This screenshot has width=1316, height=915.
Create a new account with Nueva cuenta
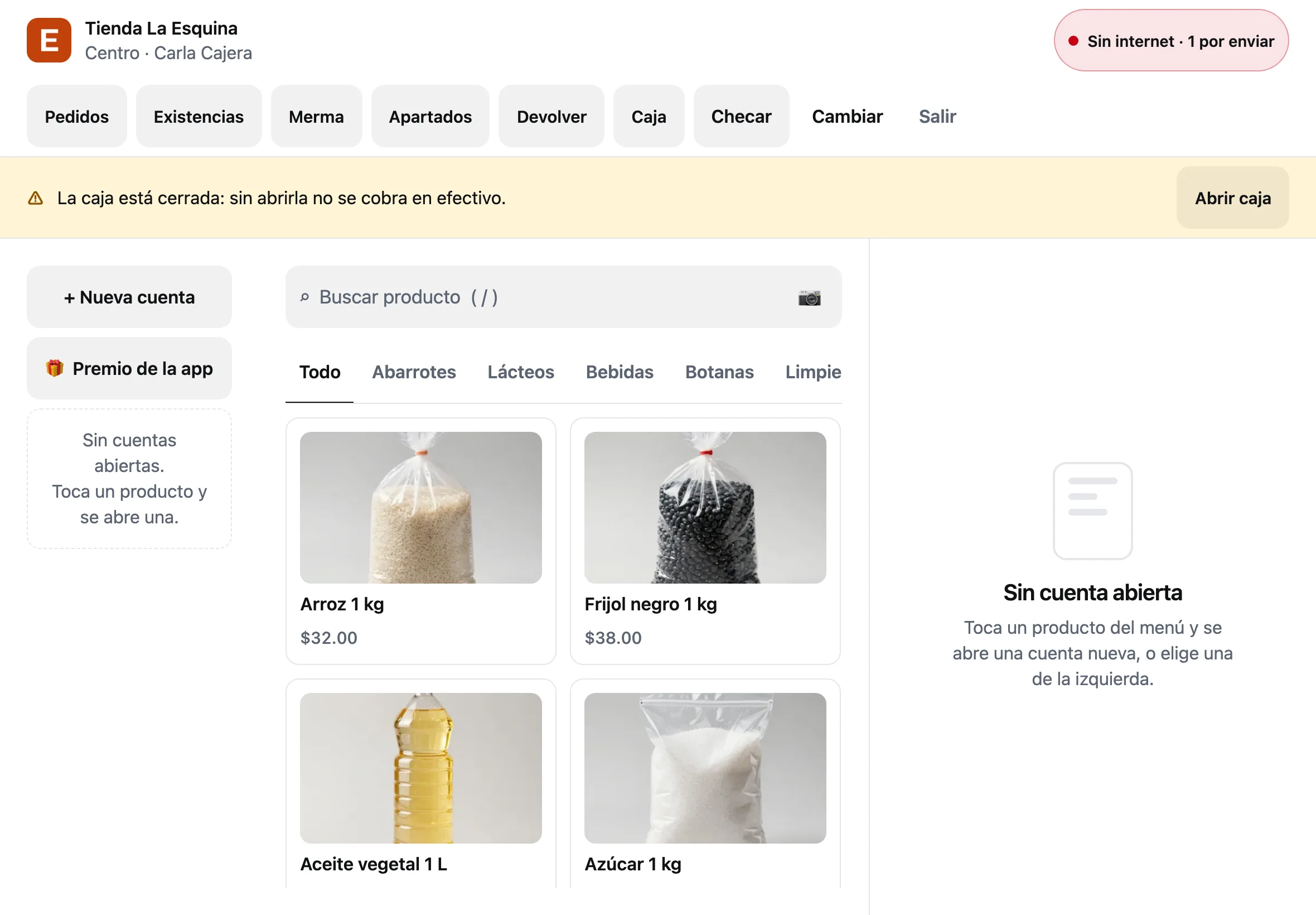[129, 297]
